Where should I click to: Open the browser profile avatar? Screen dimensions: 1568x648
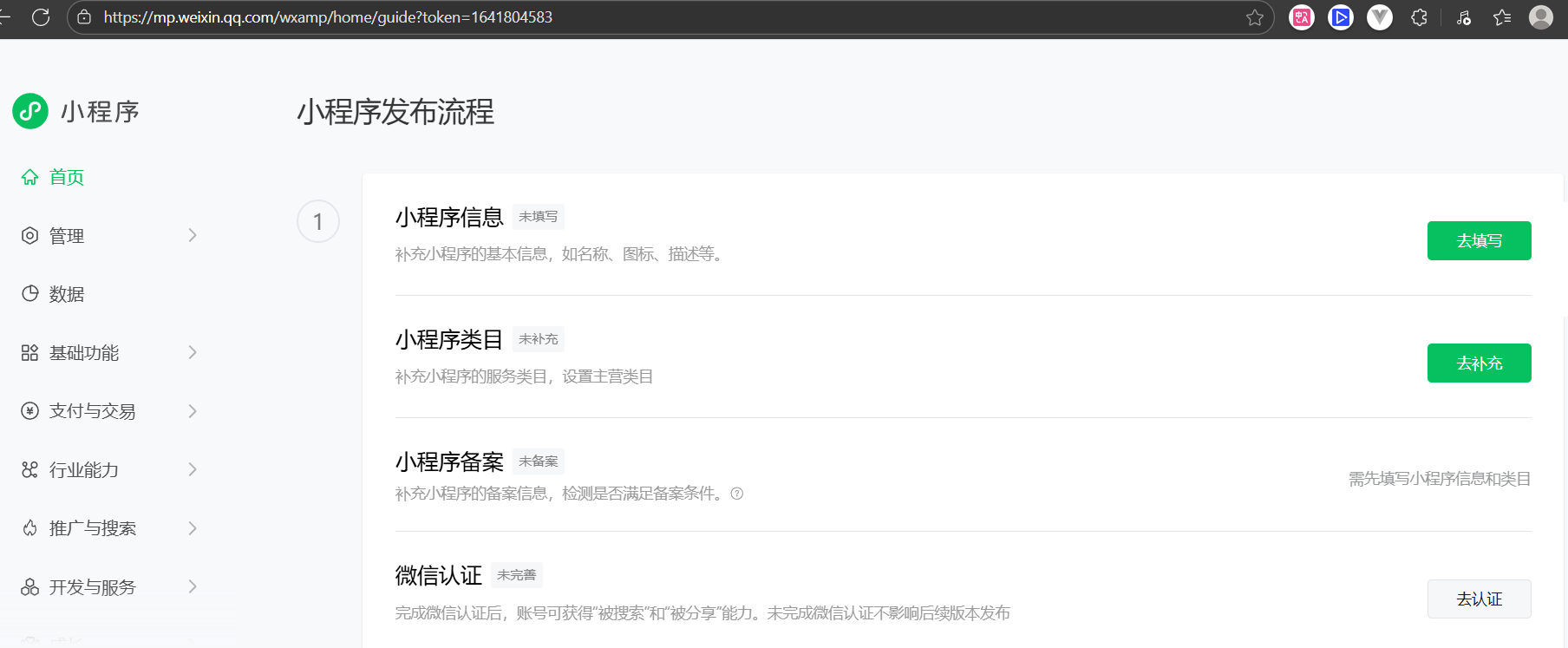tap(1541, 17)
